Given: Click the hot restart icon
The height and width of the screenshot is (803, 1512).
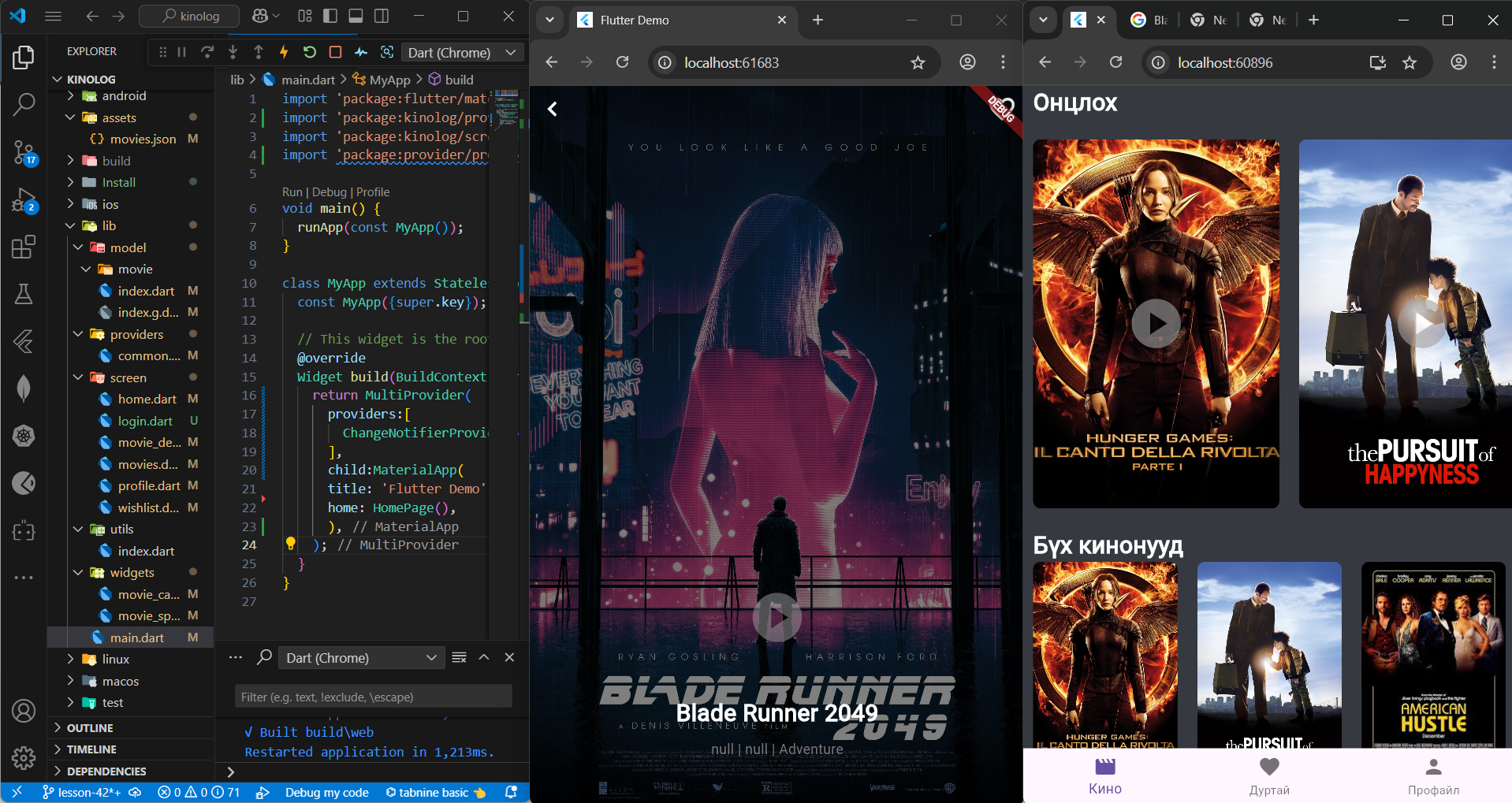Looking at the screenshot, I should click(x=308, y=52).
